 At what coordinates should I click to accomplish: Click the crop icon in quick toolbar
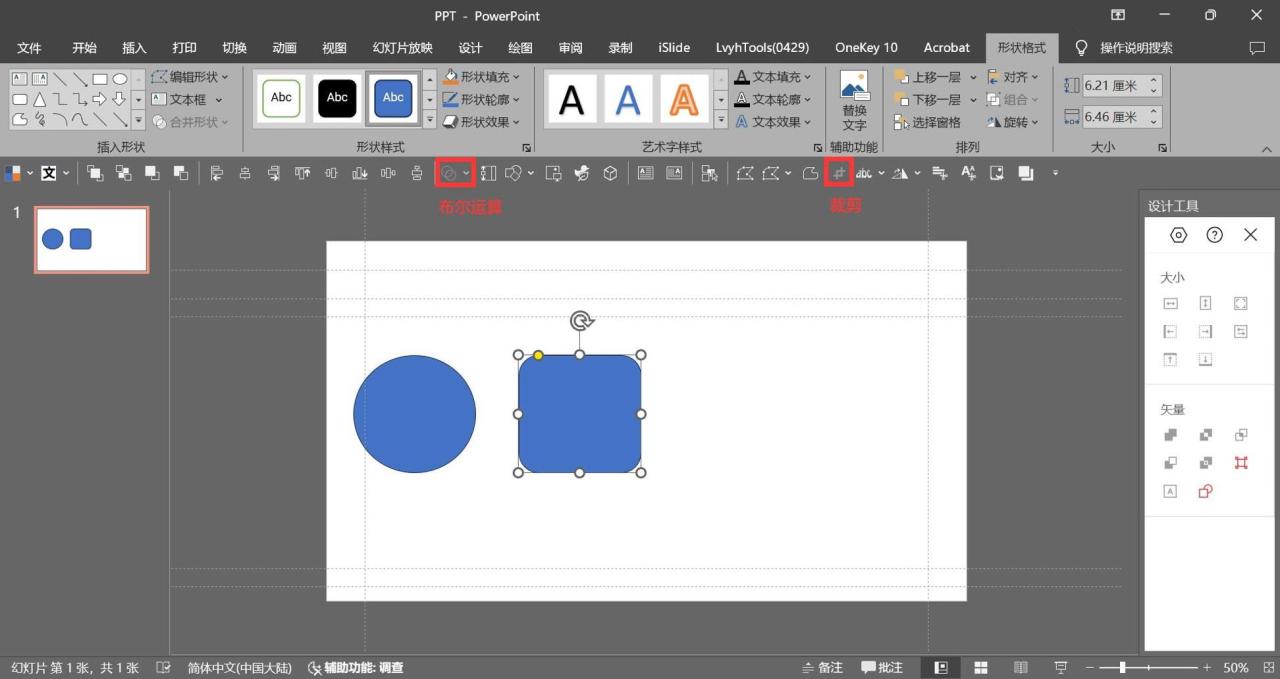click(839, 173)
